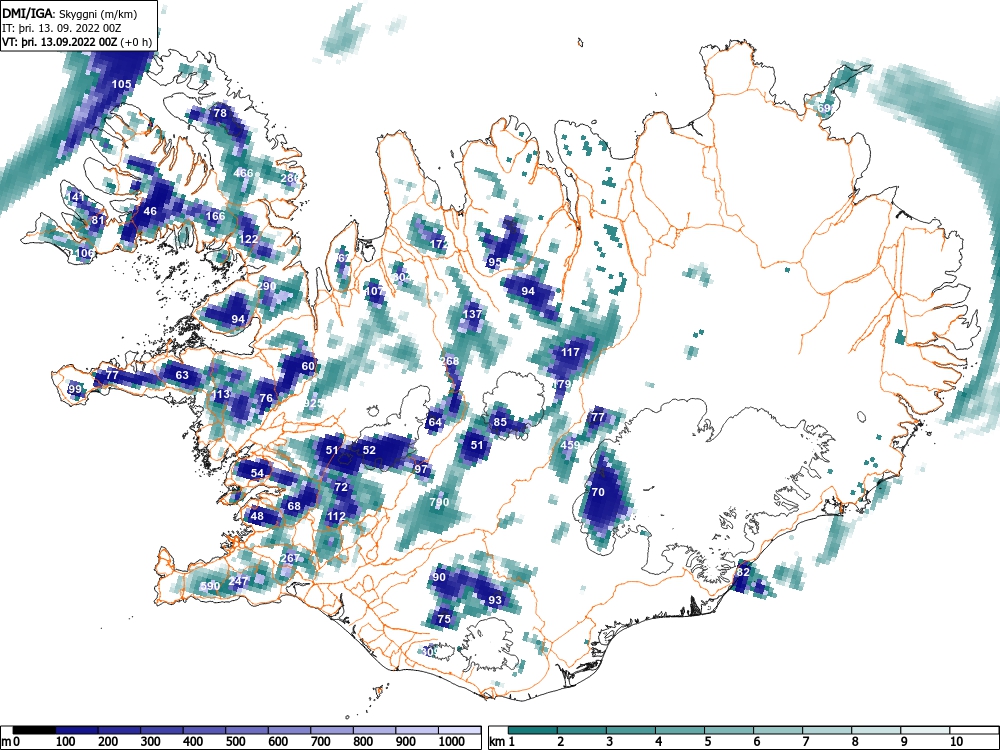
Task: Click the '63' value label
Action: click(x=182, y=374)
